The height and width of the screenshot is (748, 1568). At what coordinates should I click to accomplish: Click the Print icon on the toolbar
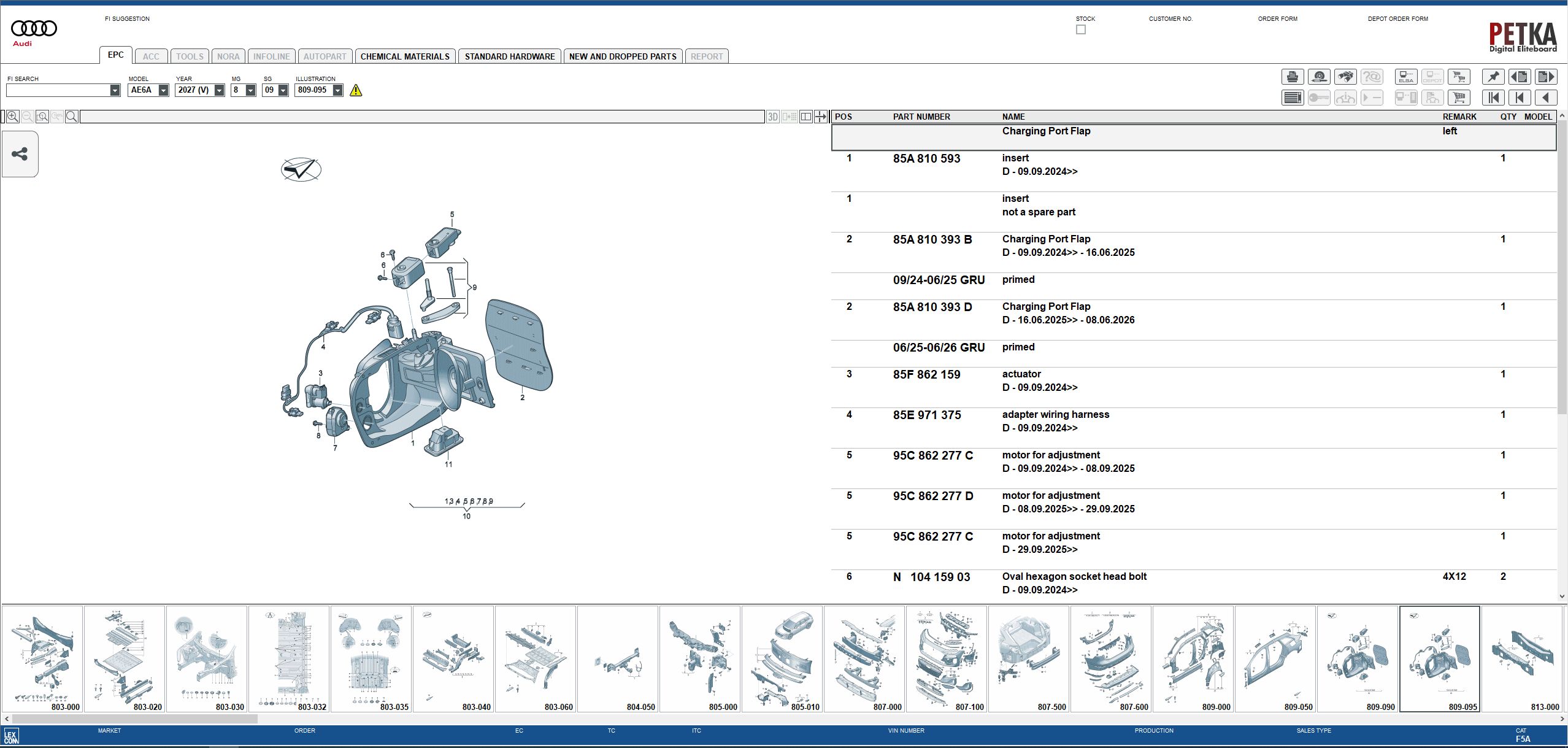pyautogui.click(x=1292, y=76)
